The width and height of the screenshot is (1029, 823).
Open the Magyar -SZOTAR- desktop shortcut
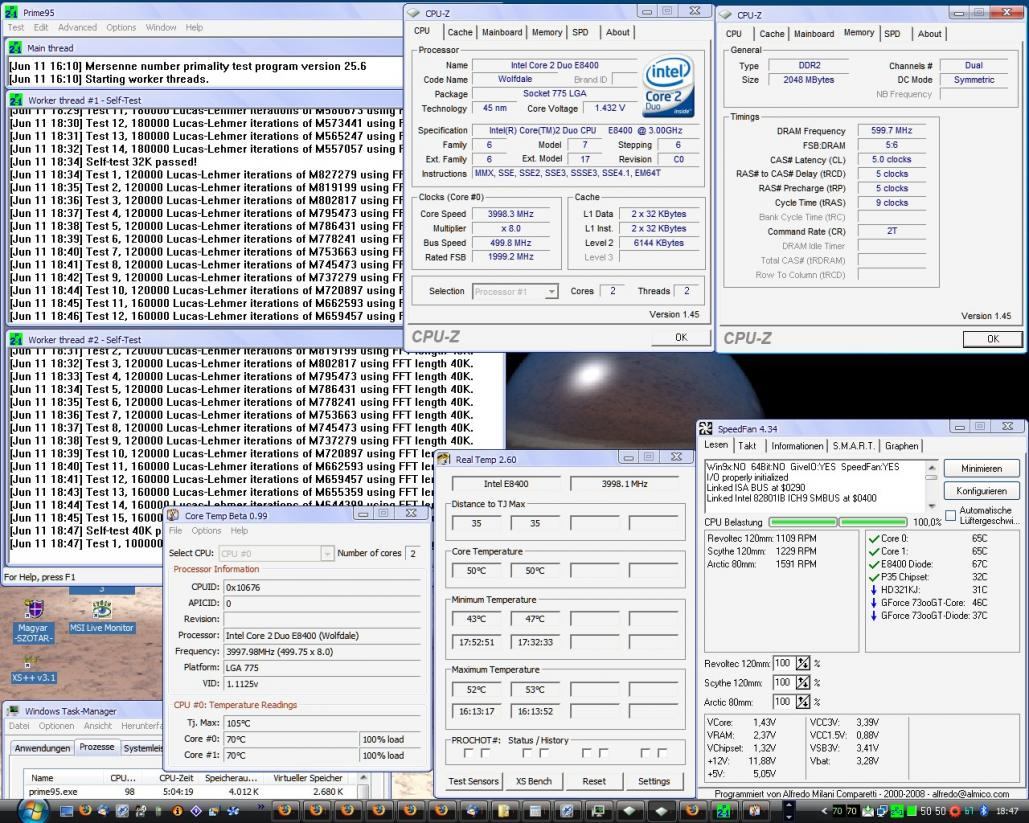point(33,621)
